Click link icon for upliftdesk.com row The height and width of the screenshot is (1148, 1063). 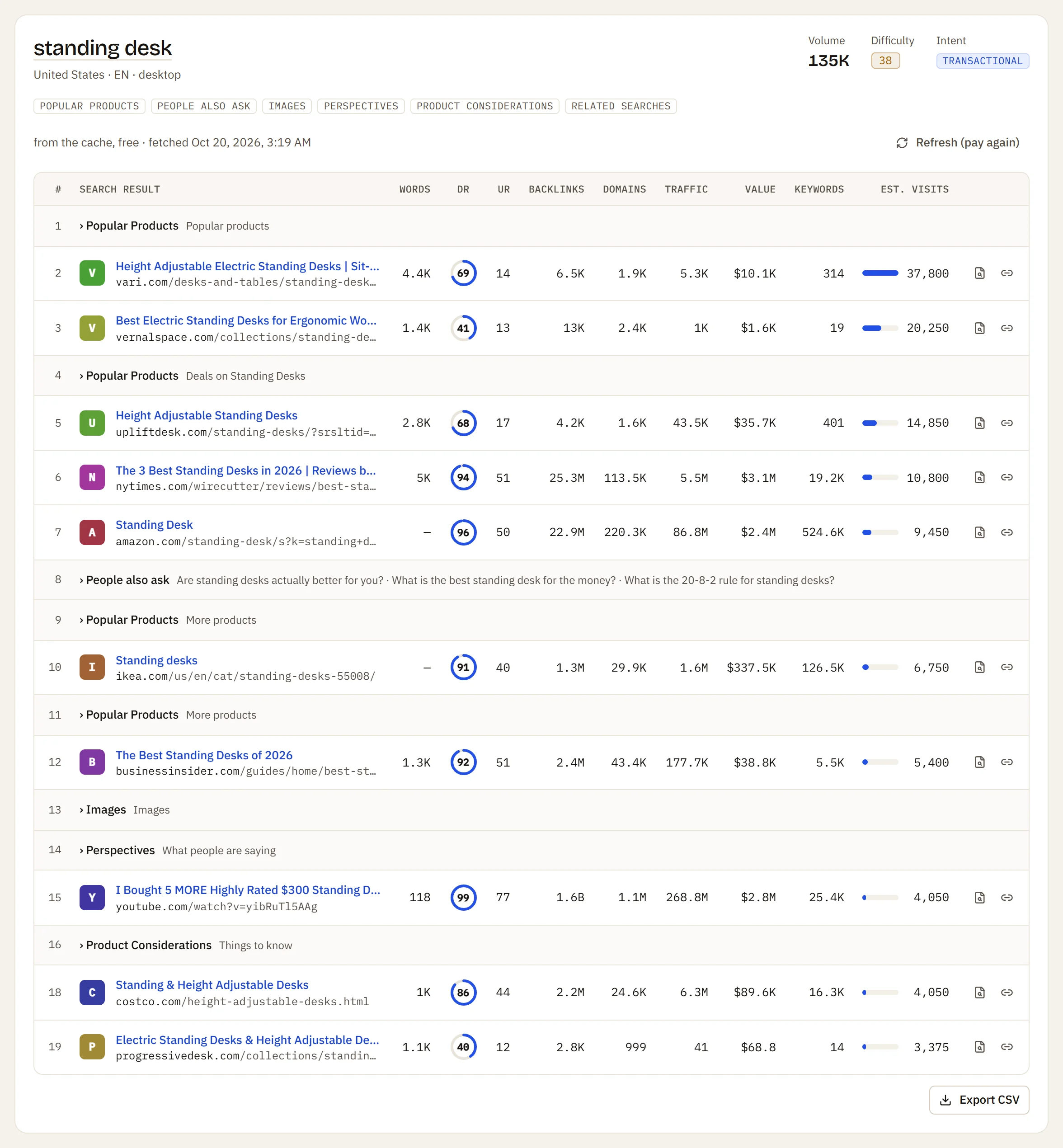click(x=1007, y=423)
